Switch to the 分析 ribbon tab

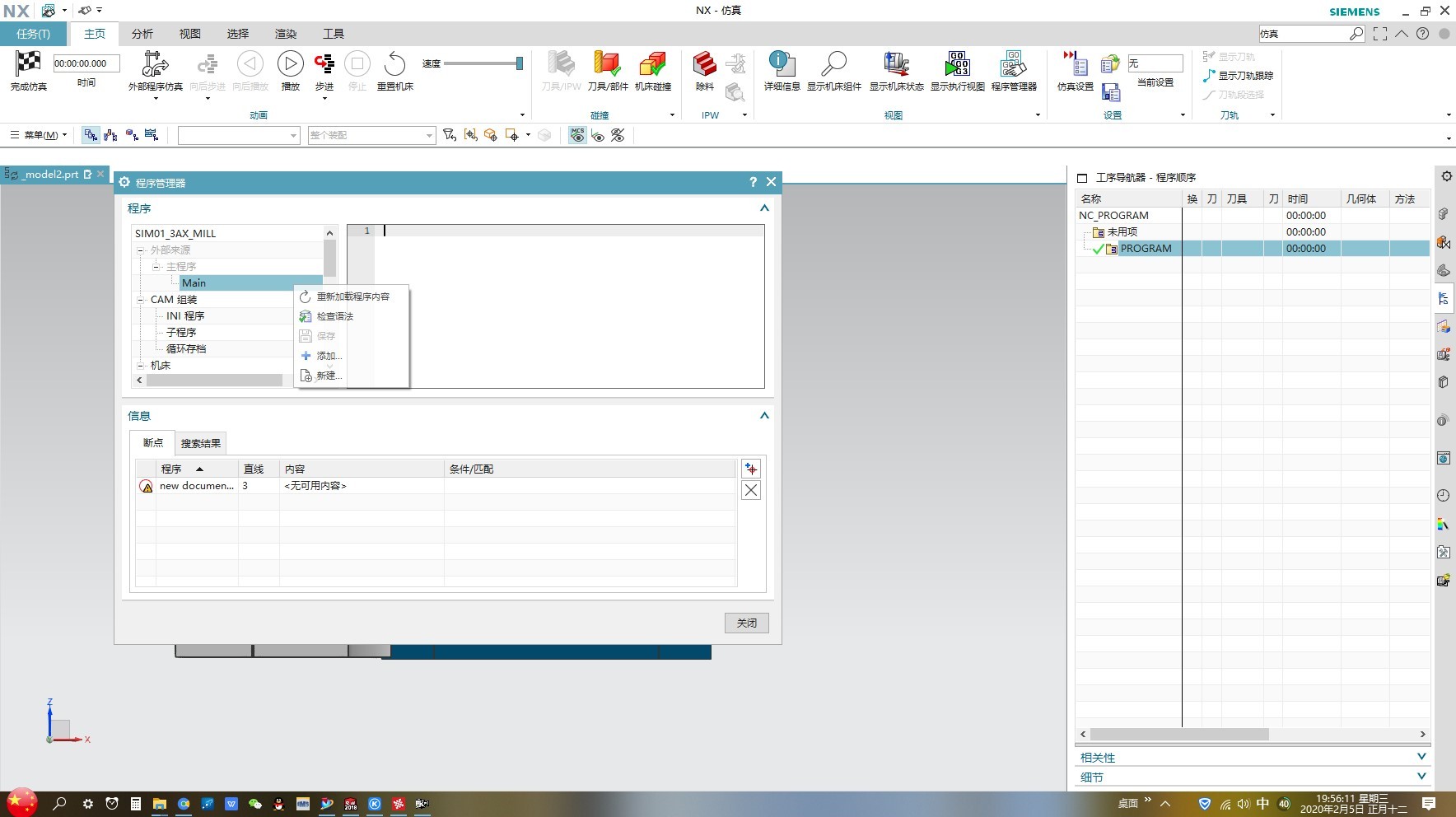pos(142,34)
